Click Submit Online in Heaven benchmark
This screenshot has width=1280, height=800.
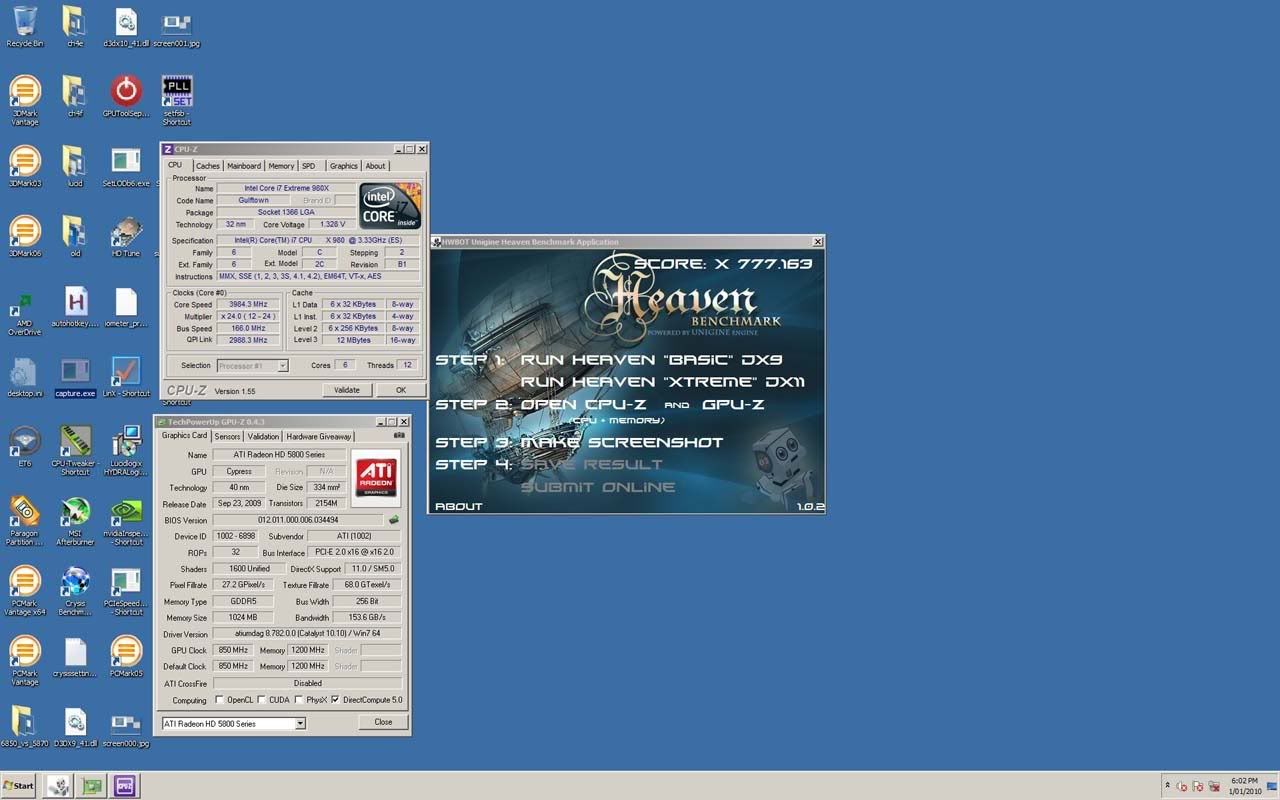click(597, 487)
